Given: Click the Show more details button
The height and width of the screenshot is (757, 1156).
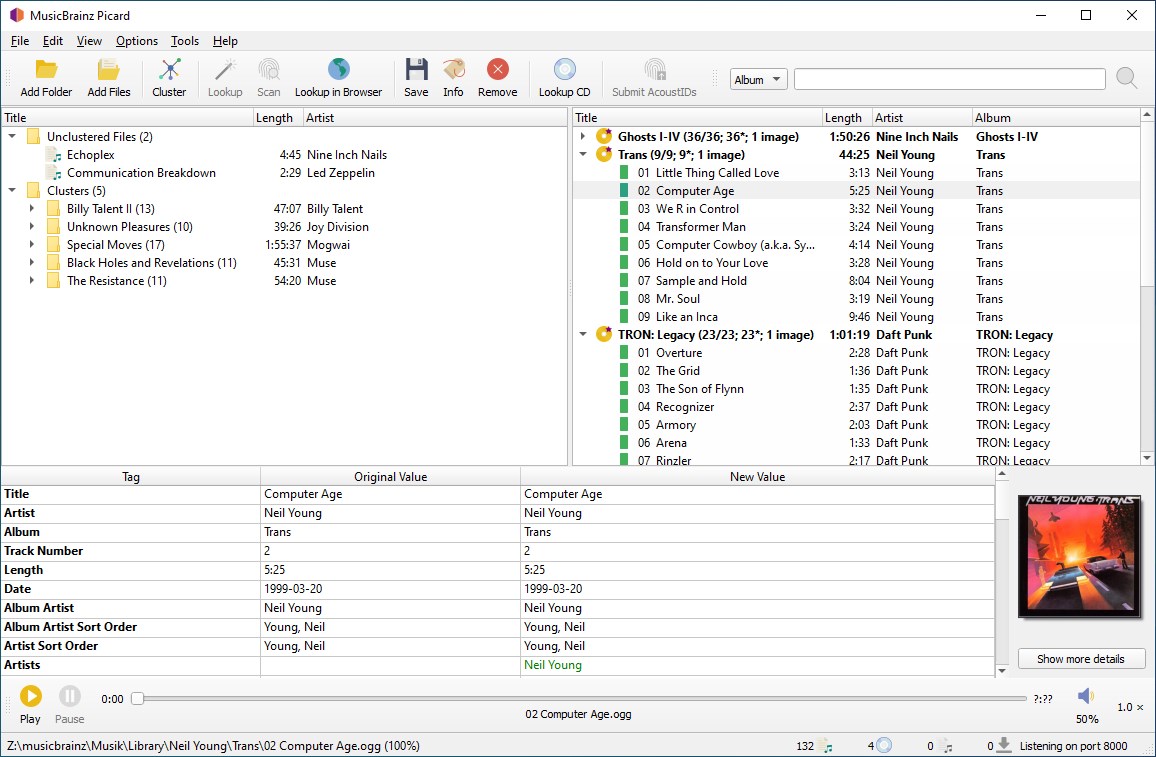Looking at the screenshot, I should click(1081, 658).
